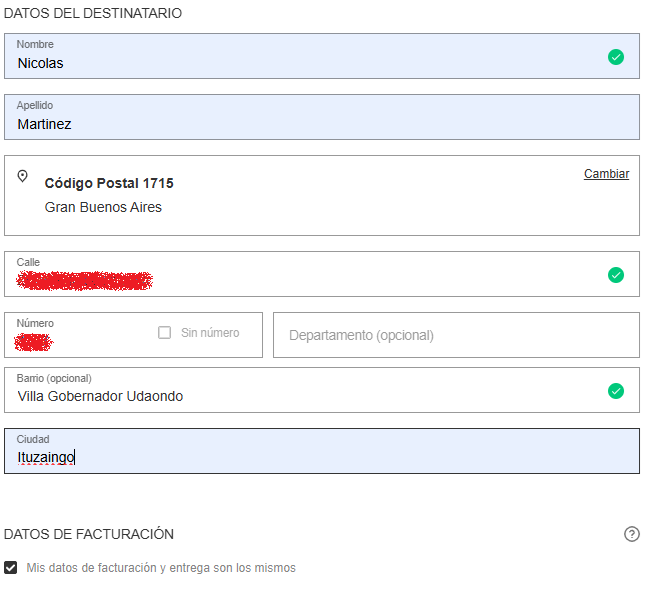Click the location pin icon

tap(23, 176)
